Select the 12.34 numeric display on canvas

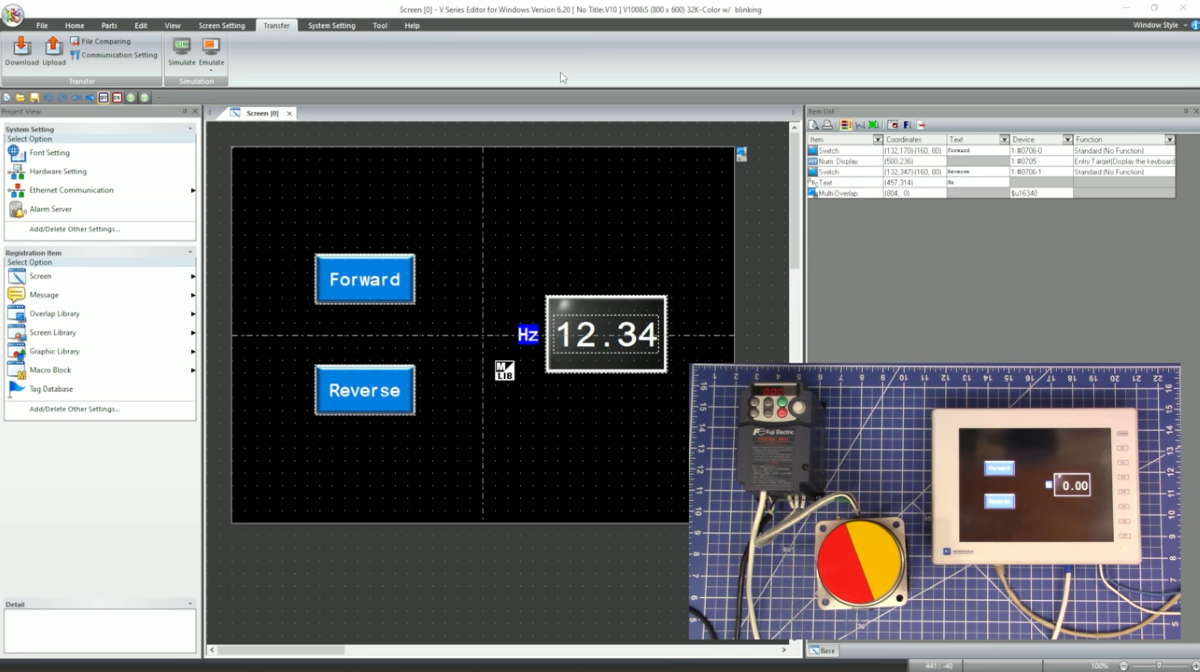[x=606, y=334]
